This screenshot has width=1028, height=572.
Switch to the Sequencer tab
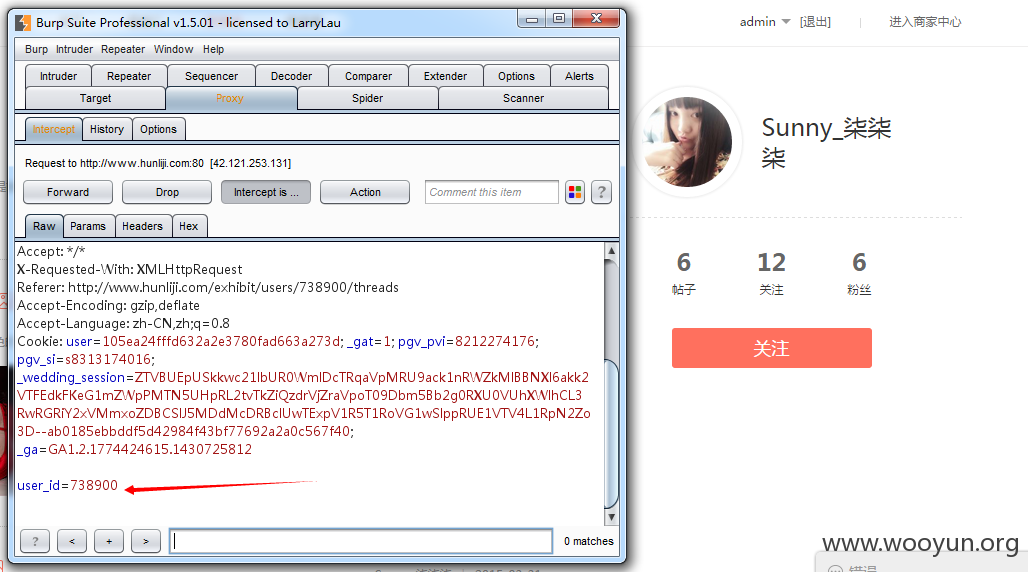coord(211,76)
